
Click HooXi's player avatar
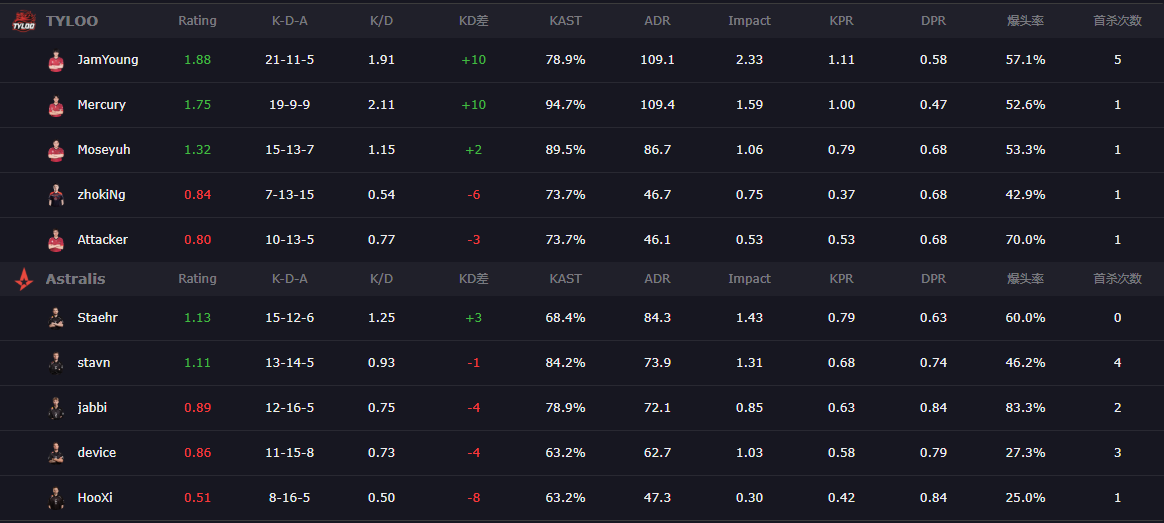[56, 498]
